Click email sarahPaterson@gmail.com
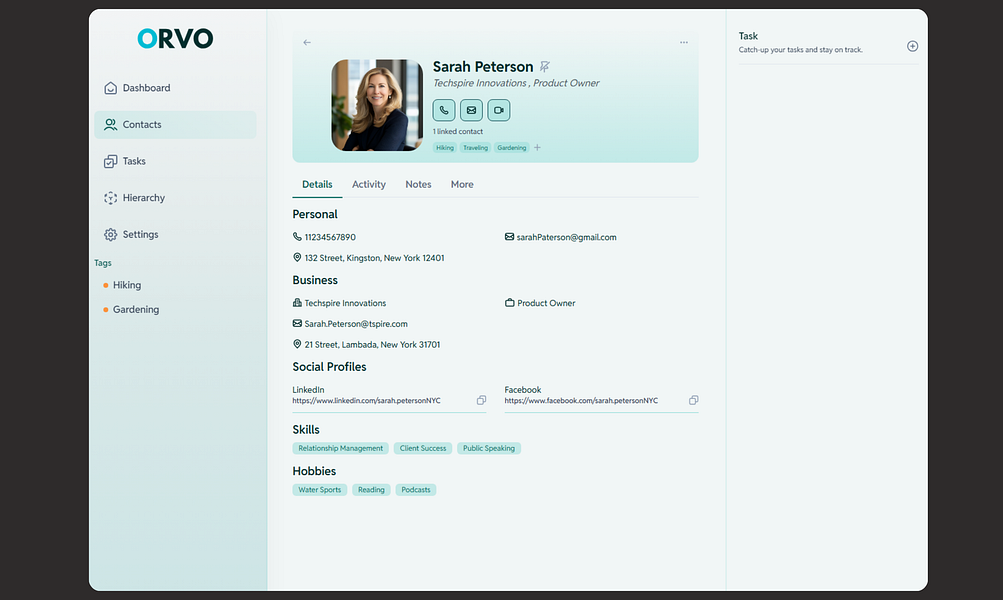This screenshot has width=1003, height=600. pos(567,237)
